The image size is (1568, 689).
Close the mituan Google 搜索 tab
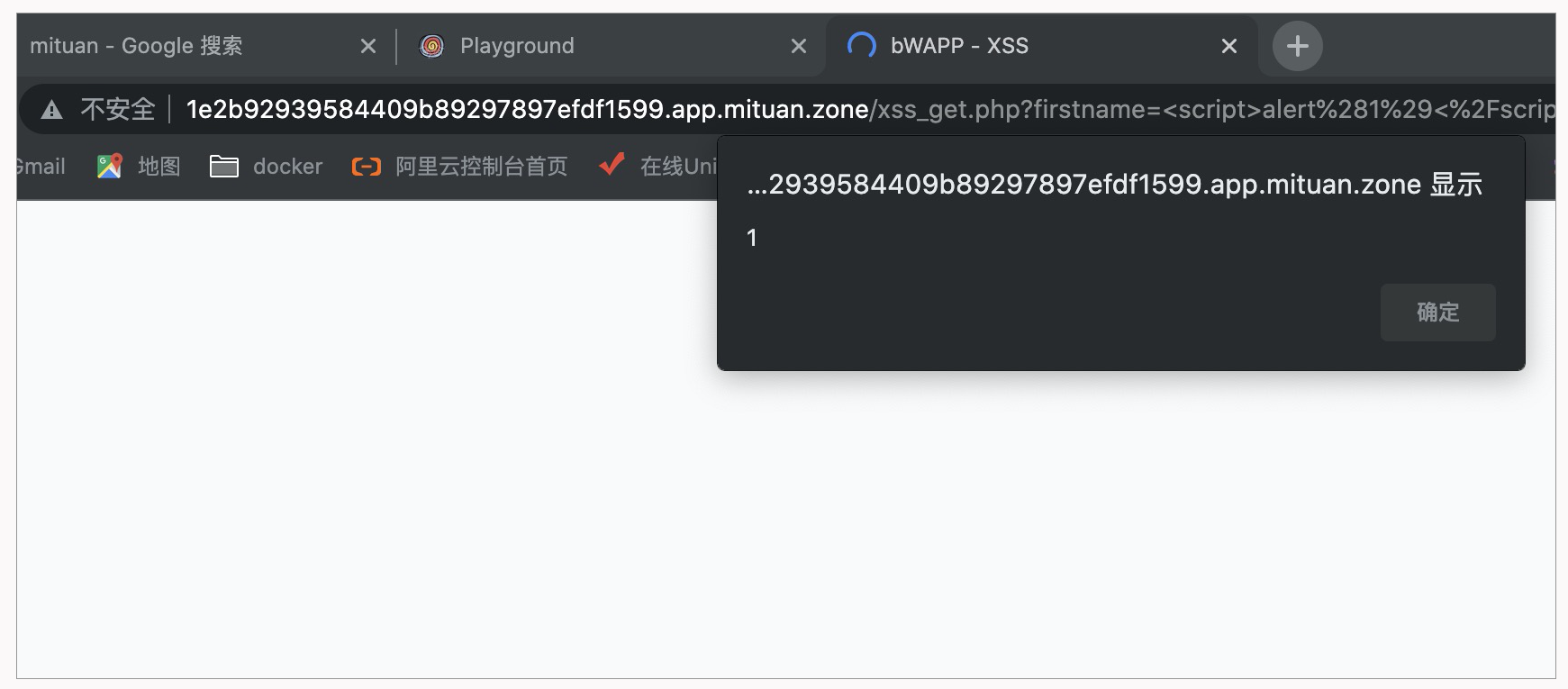pos(368,46)
